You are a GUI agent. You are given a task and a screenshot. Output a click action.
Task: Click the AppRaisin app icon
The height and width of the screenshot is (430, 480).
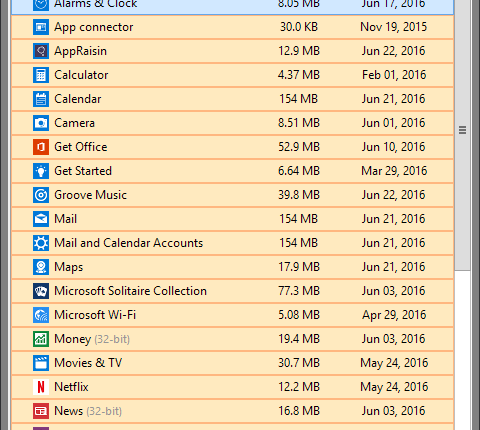coord(41,51)
